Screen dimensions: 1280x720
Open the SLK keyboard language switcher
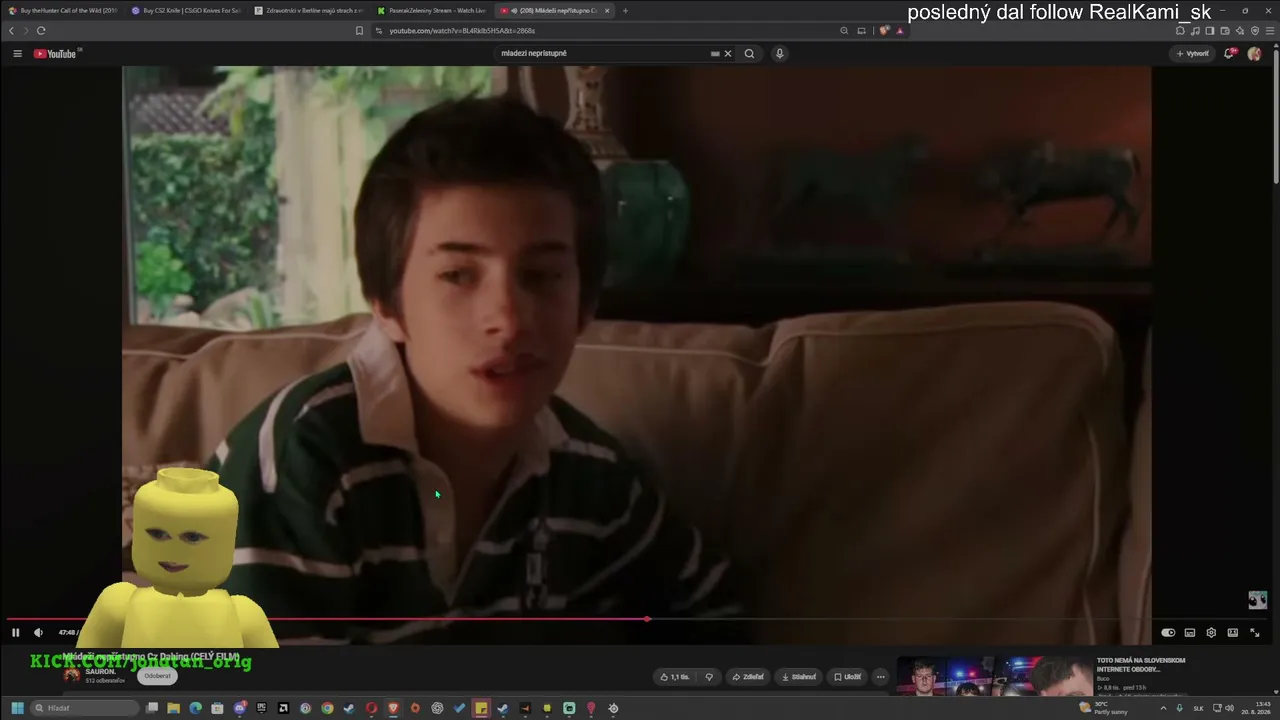(1198, 708)
